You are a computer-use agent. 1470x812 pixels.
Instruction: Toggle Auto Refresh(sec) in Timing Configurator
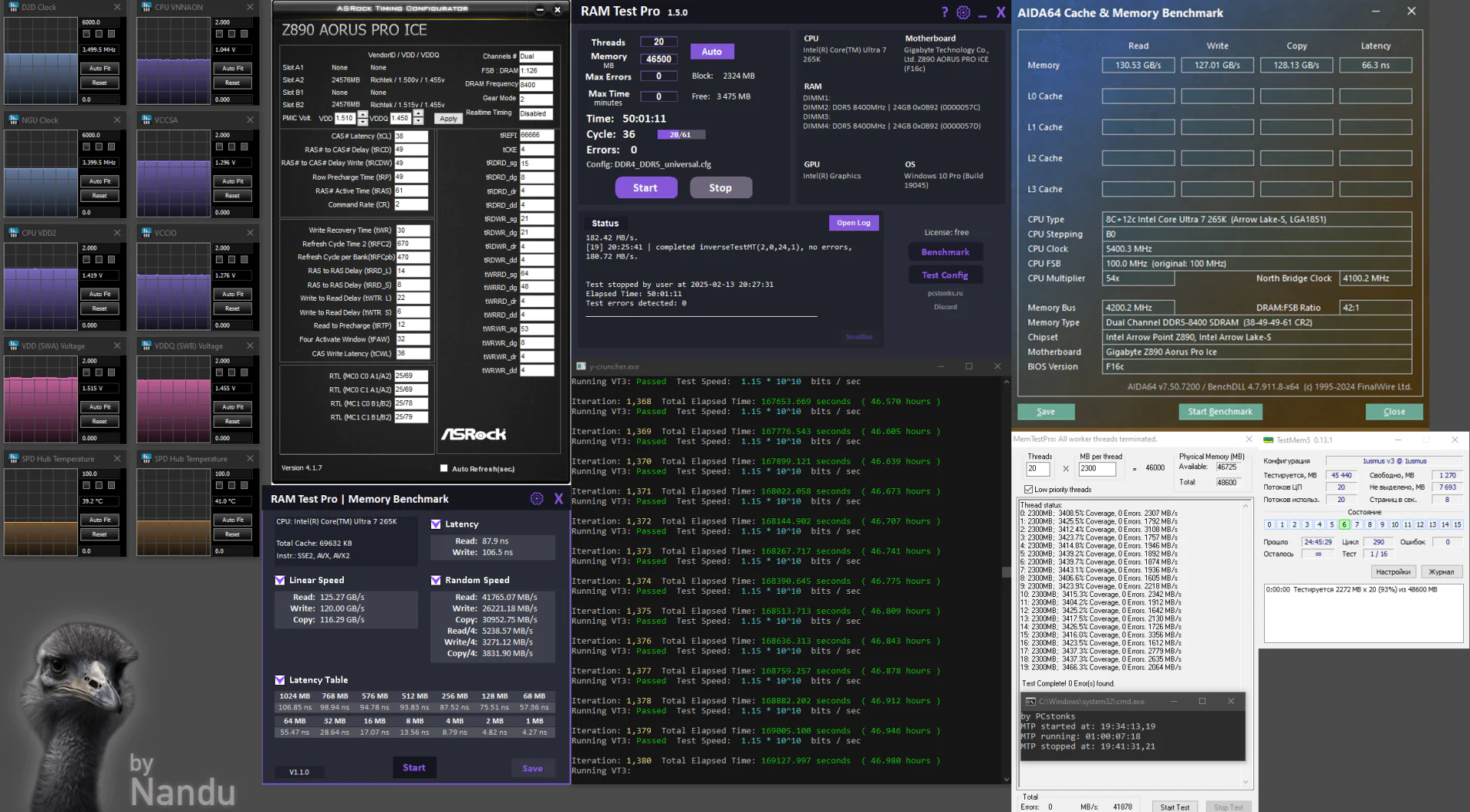pyautogui.click(x=444, y=468)
